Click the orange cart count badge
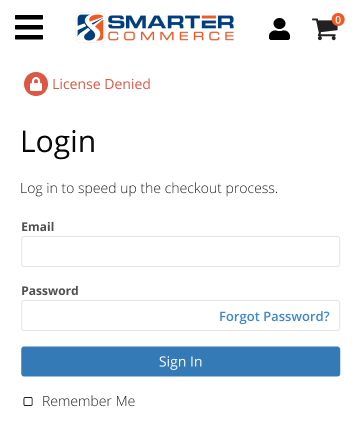Viewport: 360px width, 432px height. [338, 20]
